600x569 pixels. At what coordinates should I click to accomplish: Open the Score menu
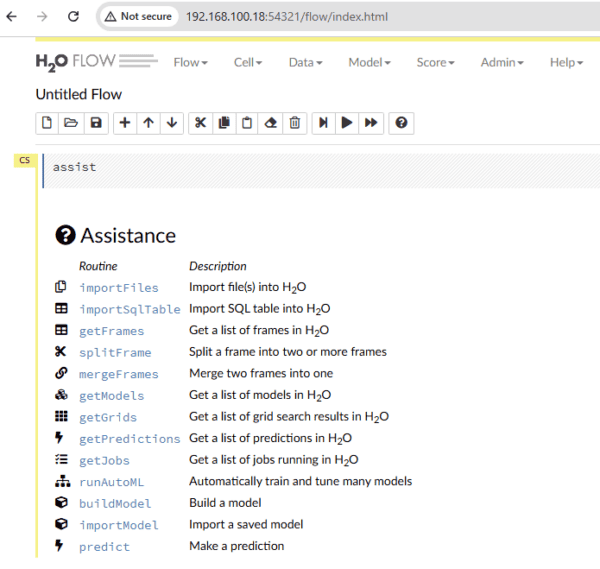click(435, 62)
